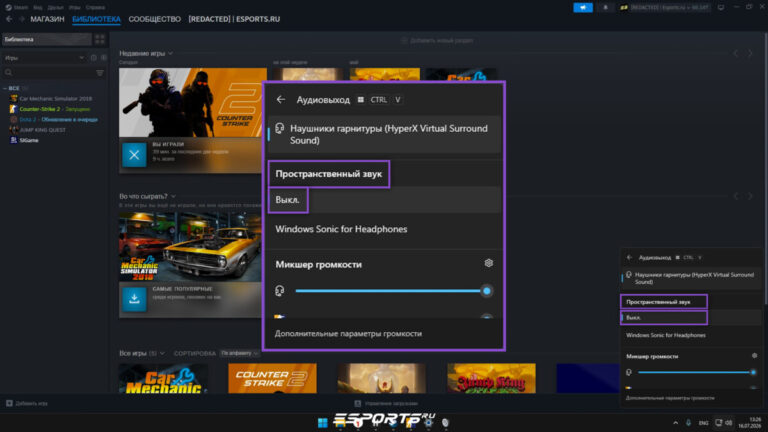The height and width of the screenshot is (432, 768).
Task: Open volume mixer gear settings
Action: pyautogui.click(x=488, y=263)
